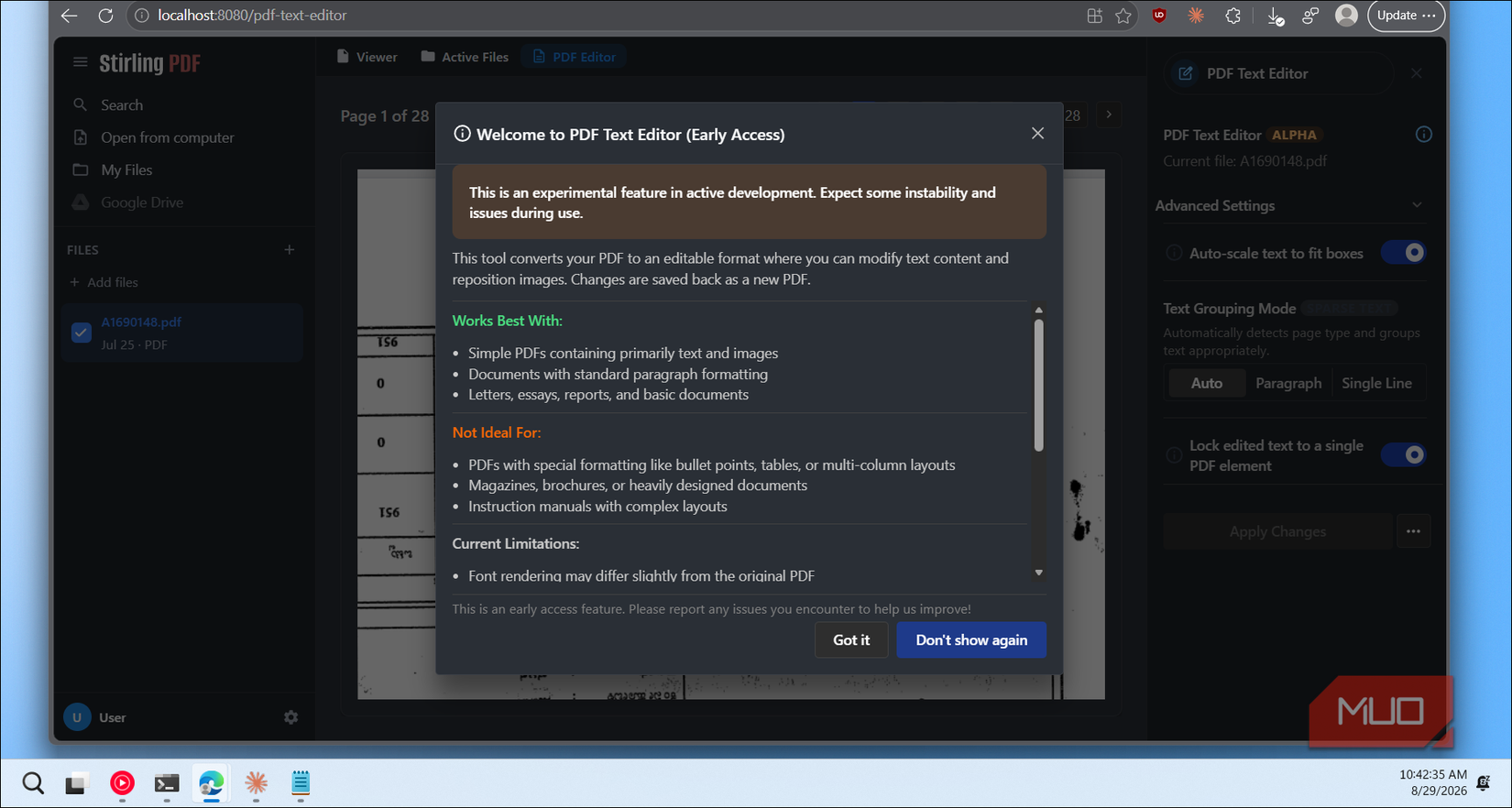Click the bookmark star icon

point(1123,16)
